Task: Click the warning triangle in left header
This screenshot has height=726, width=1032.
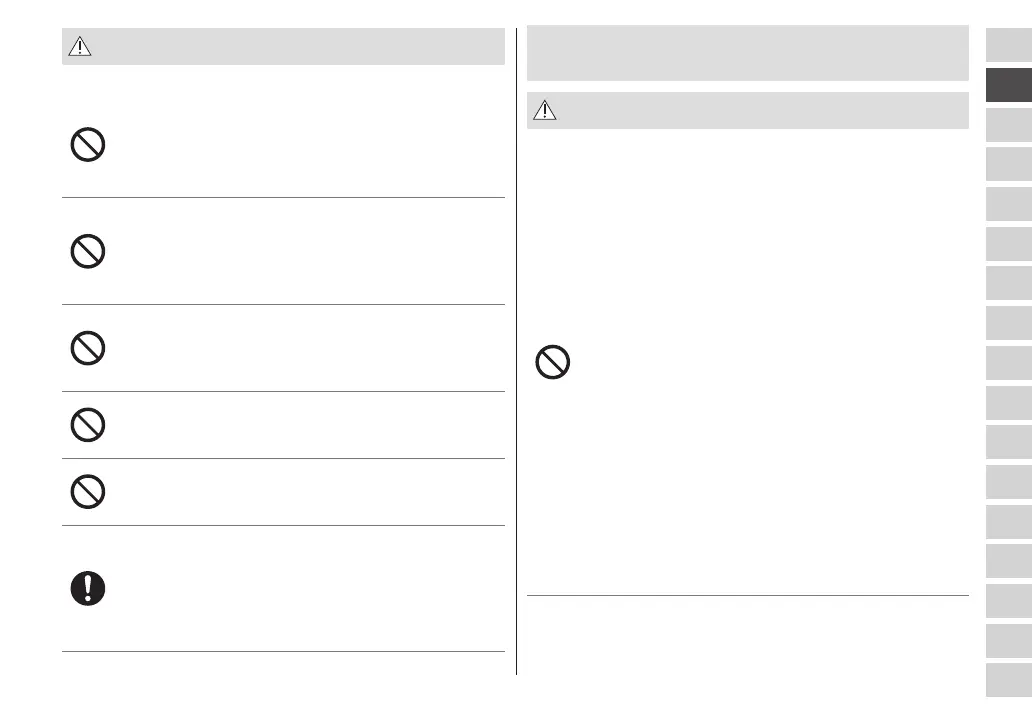Action: click(x=79, y=47)
